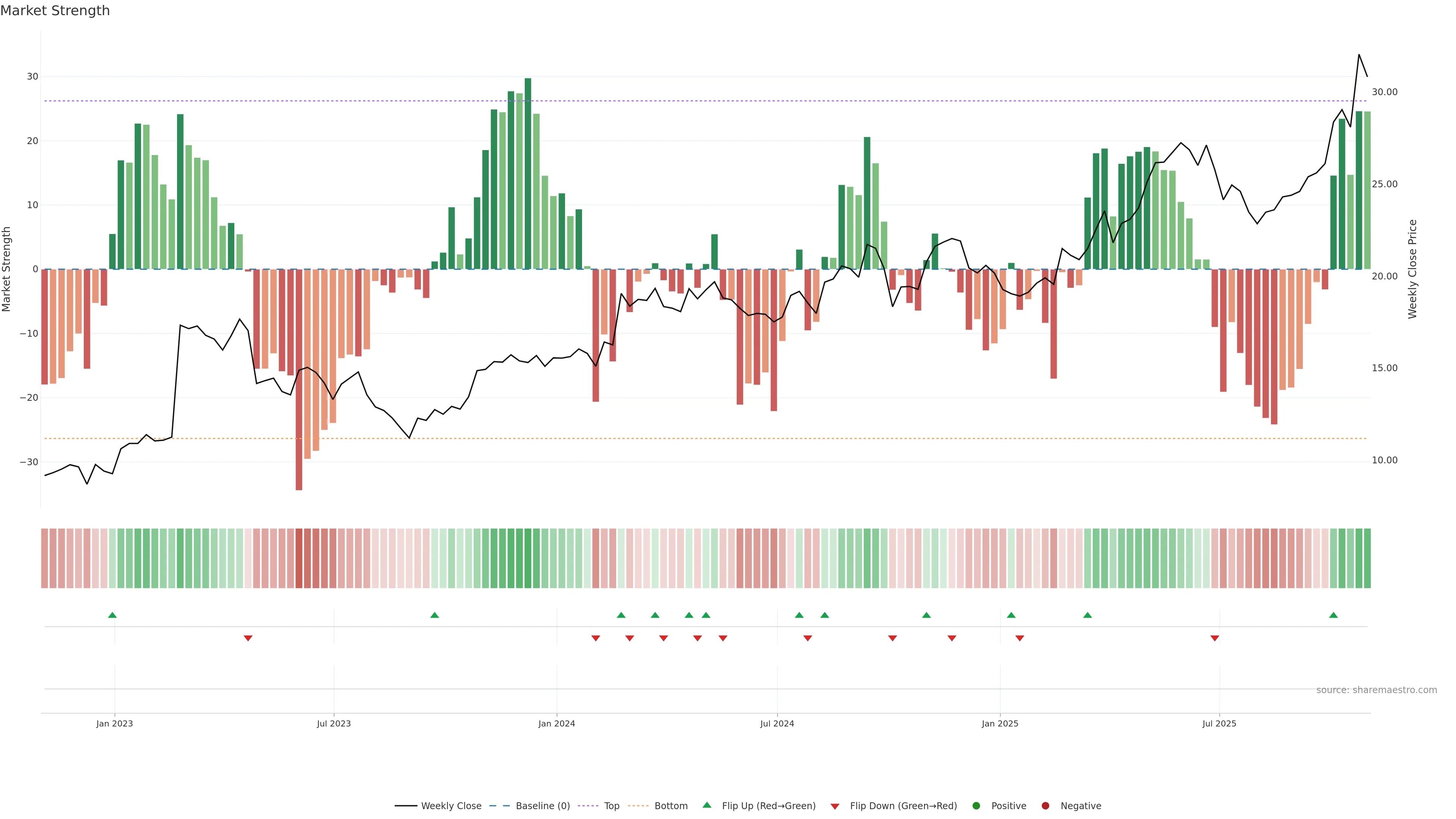Click the rightmost green heatmap strip cell
The height and width of the screenshot is (819, 1456).
pyautogui.click(x=1367, y=559)
